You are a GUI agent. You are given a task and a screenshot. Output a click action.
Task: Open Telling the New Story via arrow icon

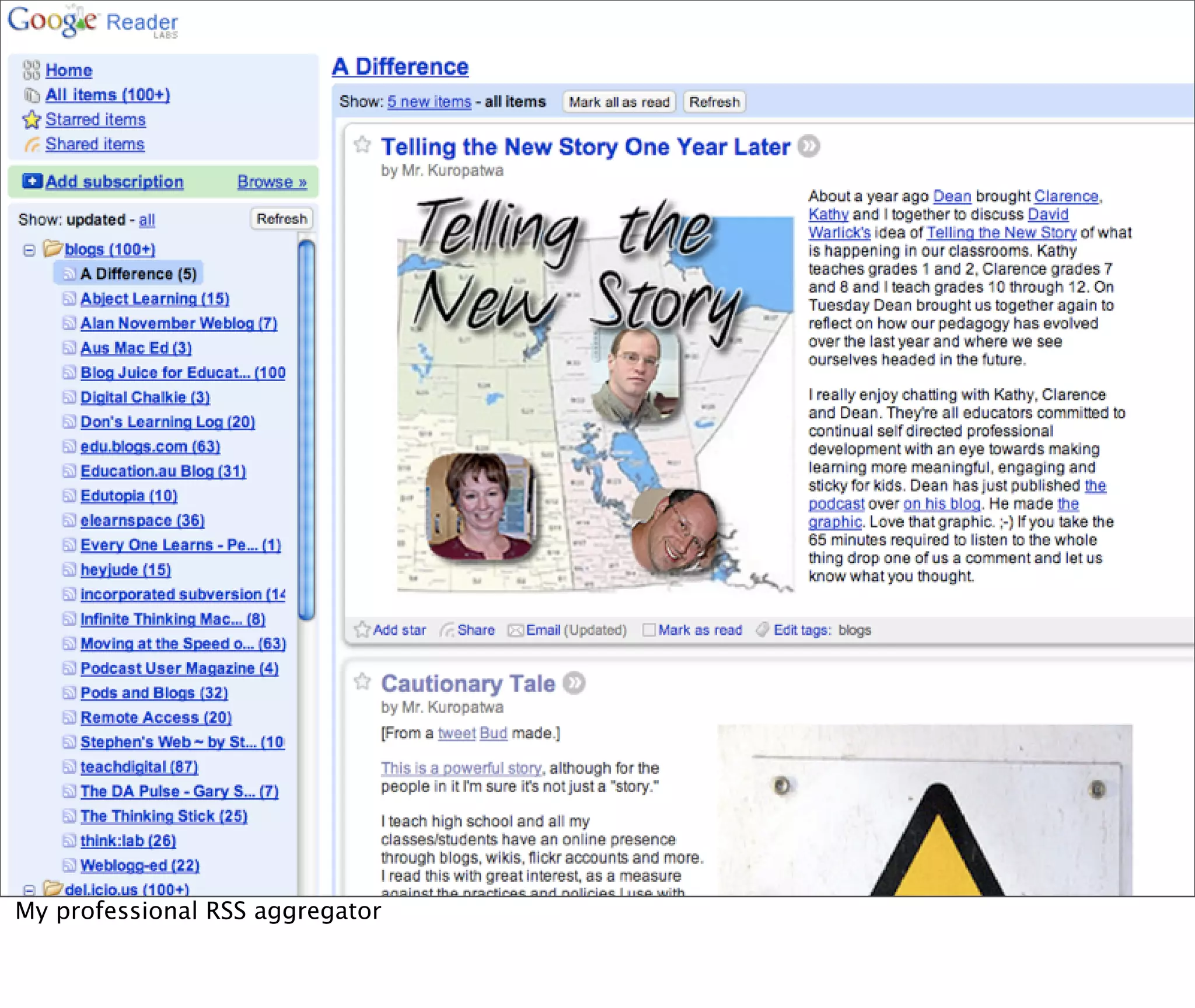click(x=809, y=147)
